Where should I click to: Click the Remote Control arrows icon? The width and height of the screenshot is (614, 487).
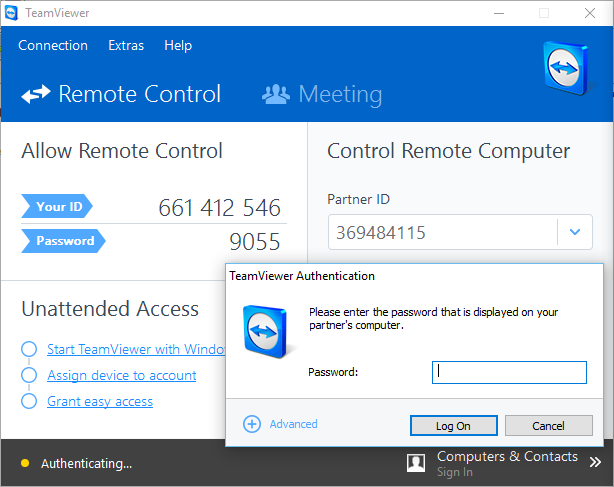pos(36,94)
